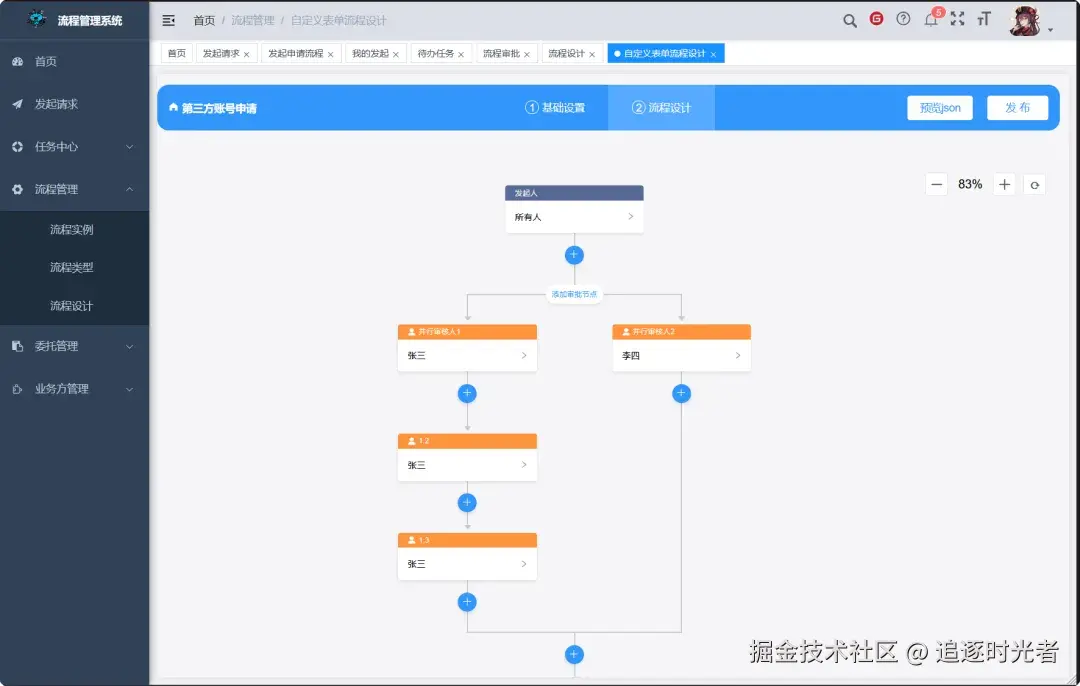Close the 发起请求 tab
The width and height of the screenshot is (1080, 686).
(x=247, y=54)
